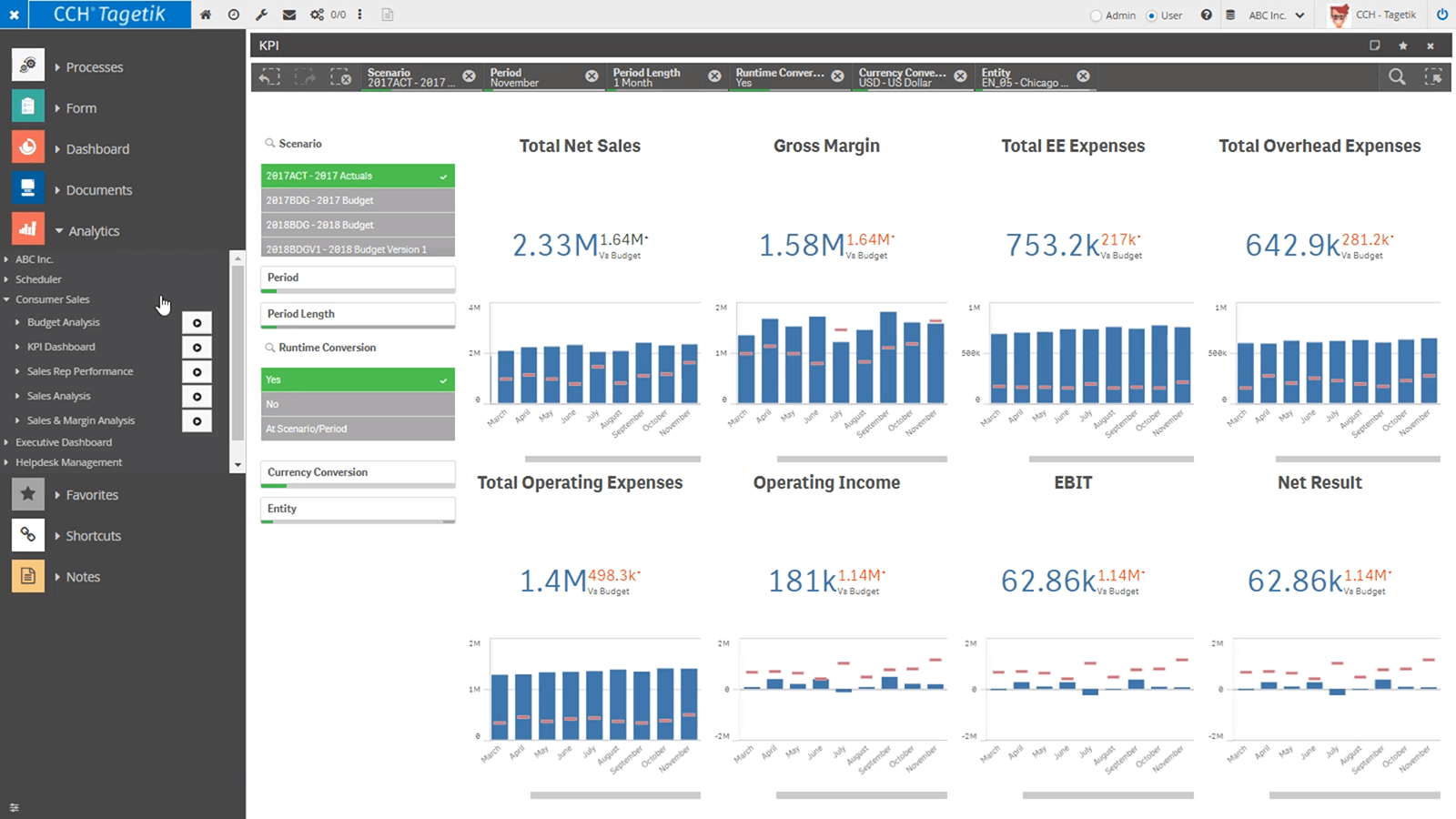Screen dimensions: 1456x819
Task: Open the wrench settings icon
Action: (x=261, y=15)
